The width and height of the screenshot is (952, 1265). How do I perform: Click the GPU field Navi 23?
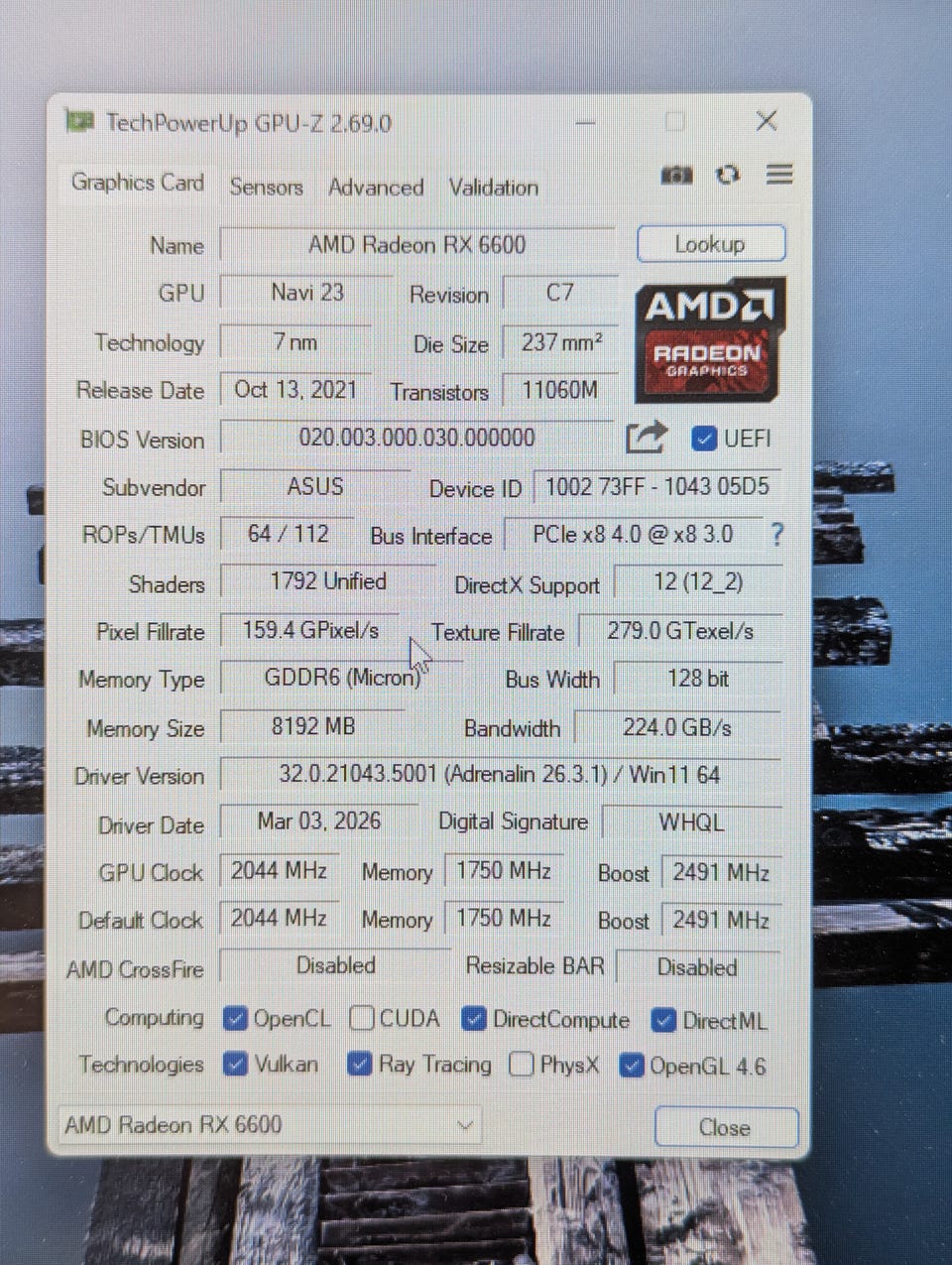pyautogui.click(x=306, y=293)
